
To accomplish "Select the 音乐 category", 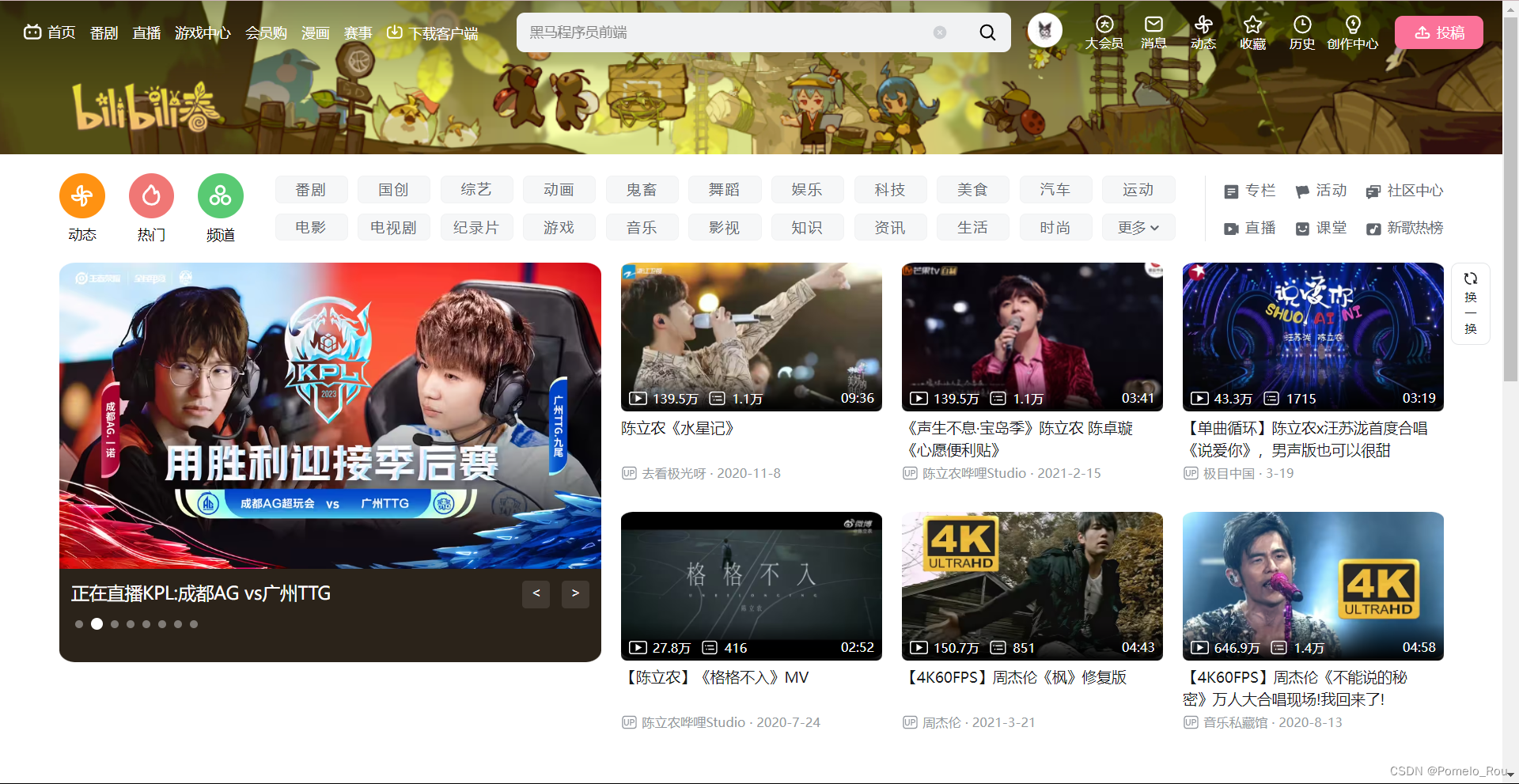I will click(642, 228).
